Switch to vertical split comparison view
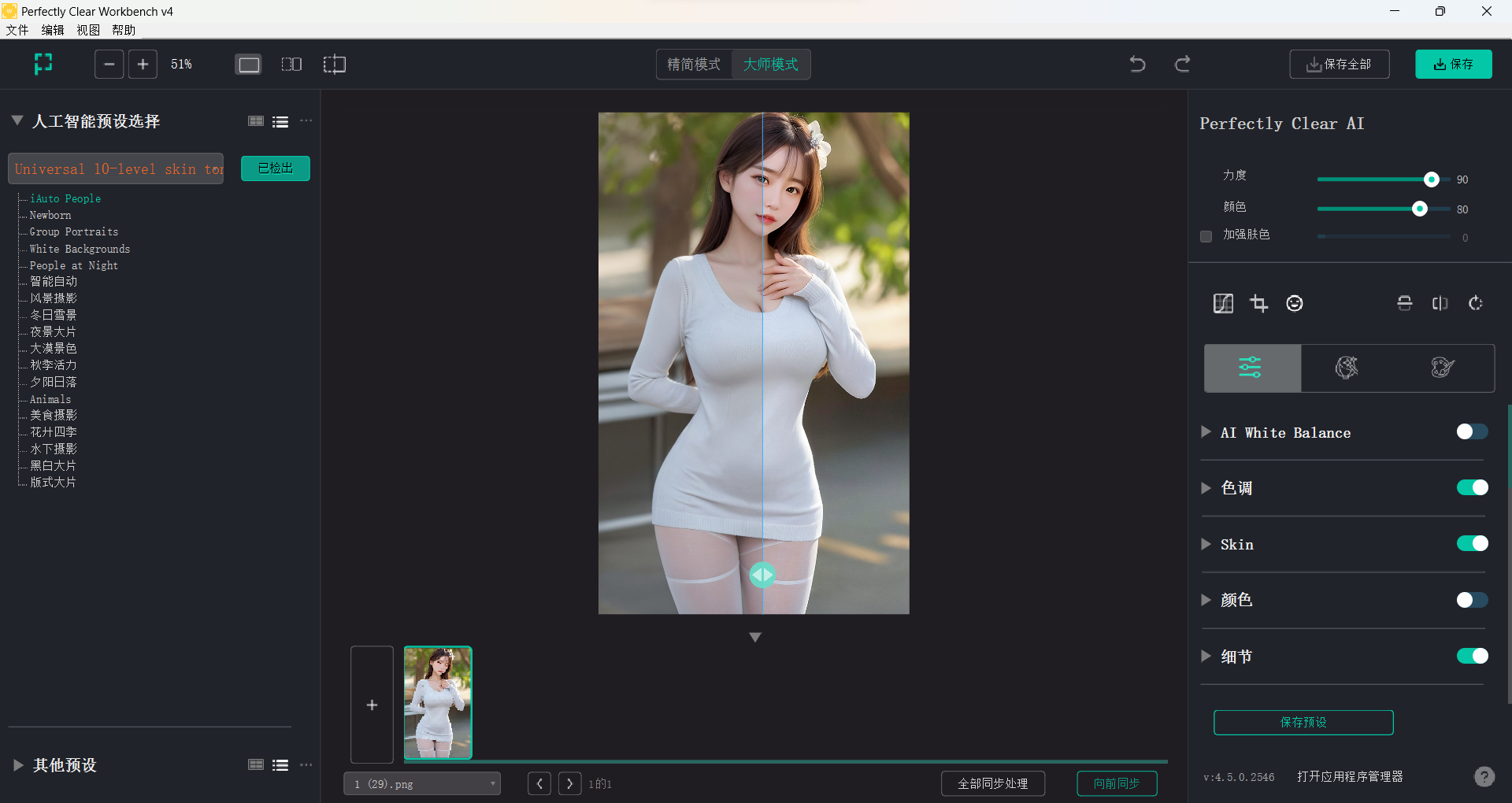The height and width of the screenshot is (803, 1512). (1440, 303)
